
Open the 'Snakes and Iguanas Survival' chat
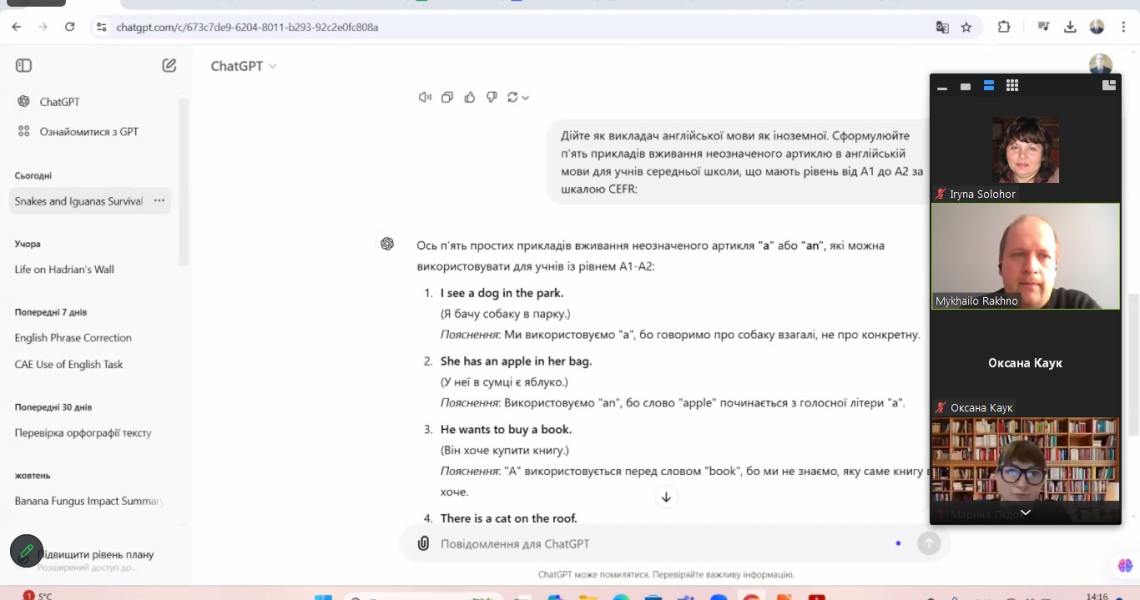(79, 201)
